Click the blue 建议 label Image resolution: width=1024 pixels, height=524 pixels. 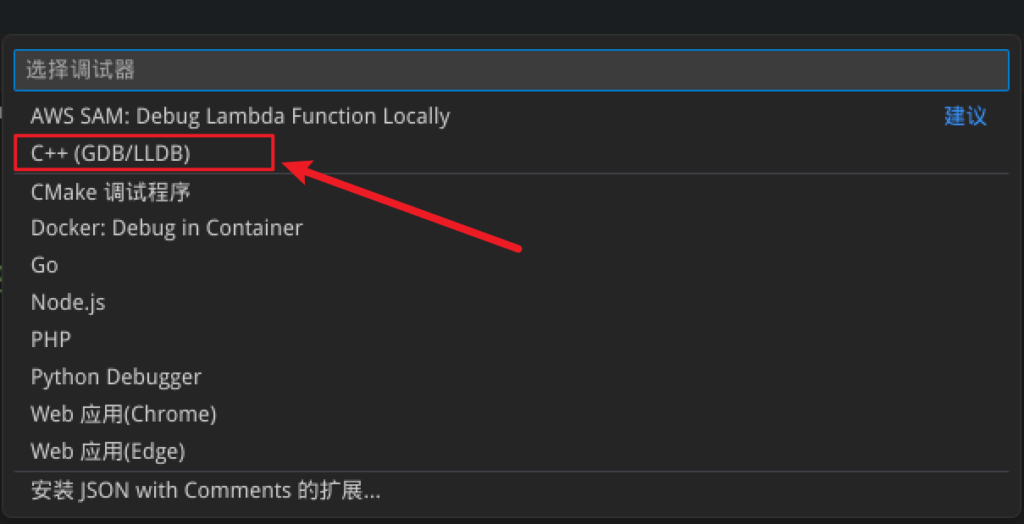pyautogui.click(x=965, y=116)
